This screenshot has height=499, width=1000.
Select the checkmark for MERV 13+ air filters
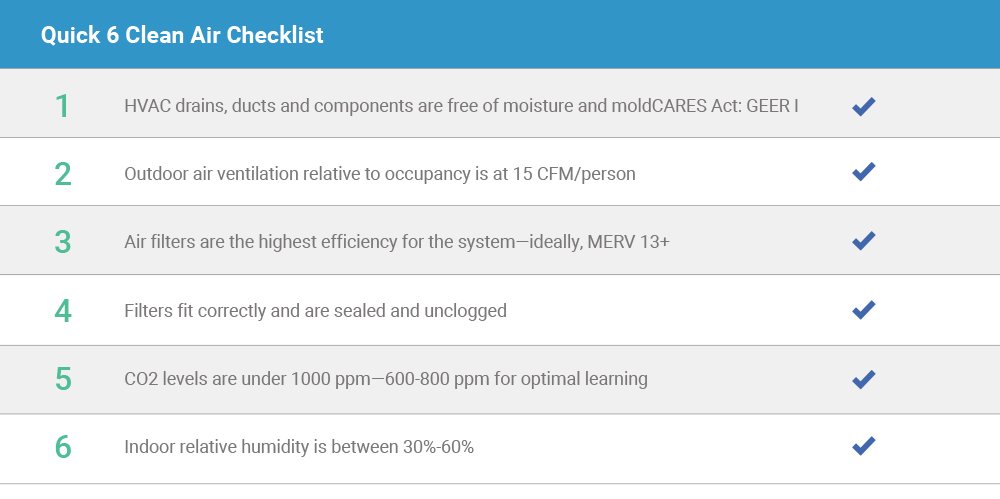click(864, 240)
